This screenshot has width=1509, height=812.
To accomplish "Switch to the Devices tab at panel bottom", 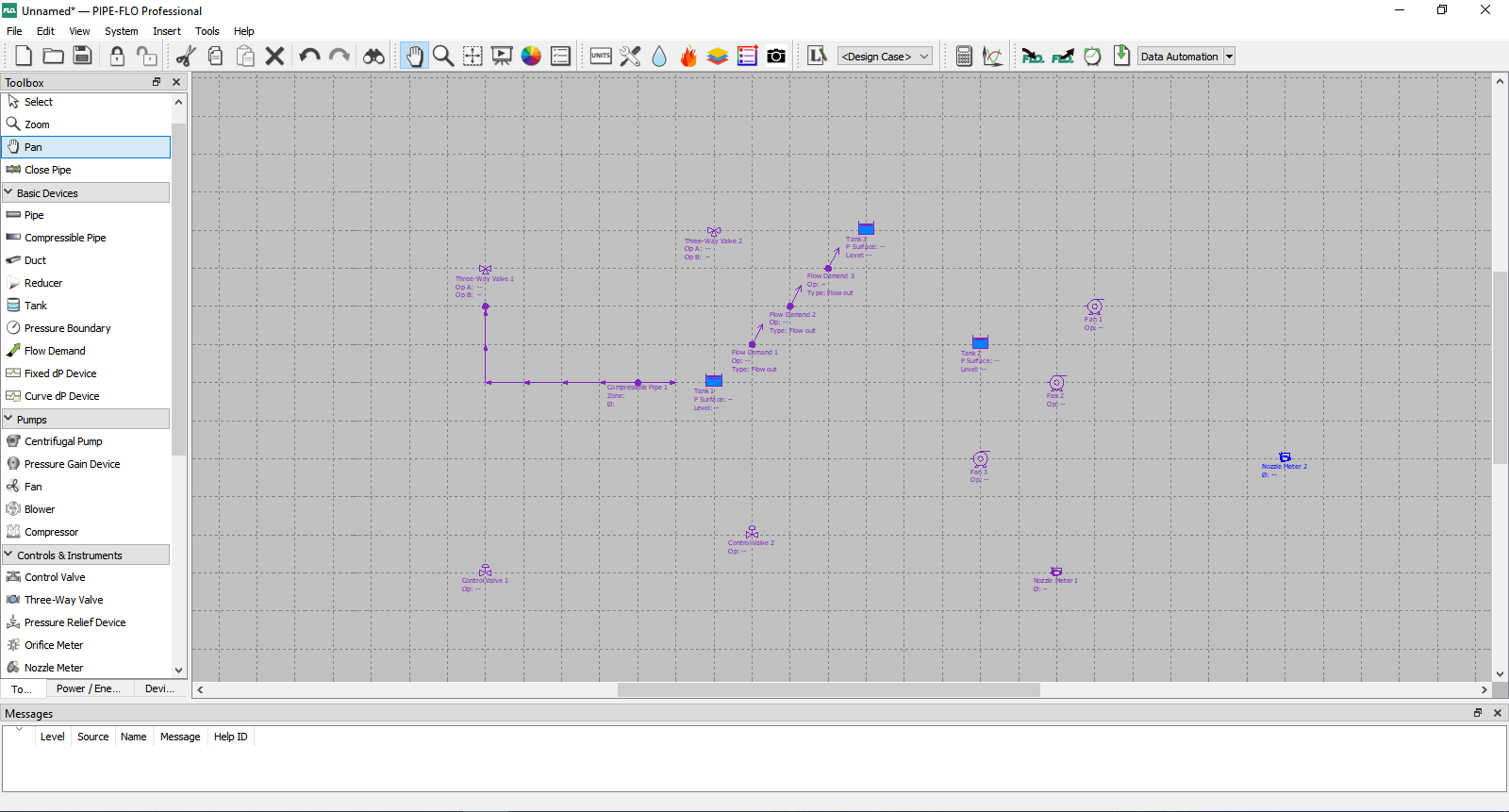I will (159, 688).
